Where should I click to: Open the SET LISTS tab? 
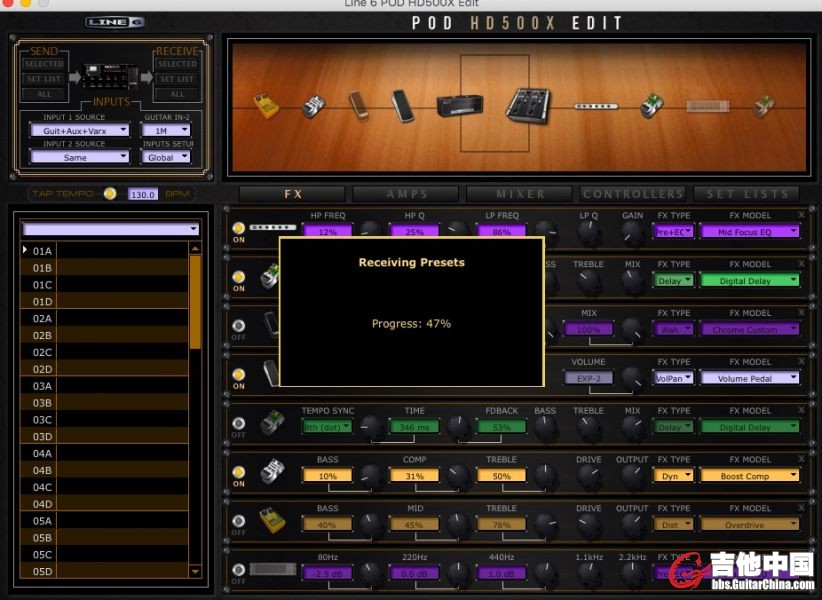tap(748, 194)
